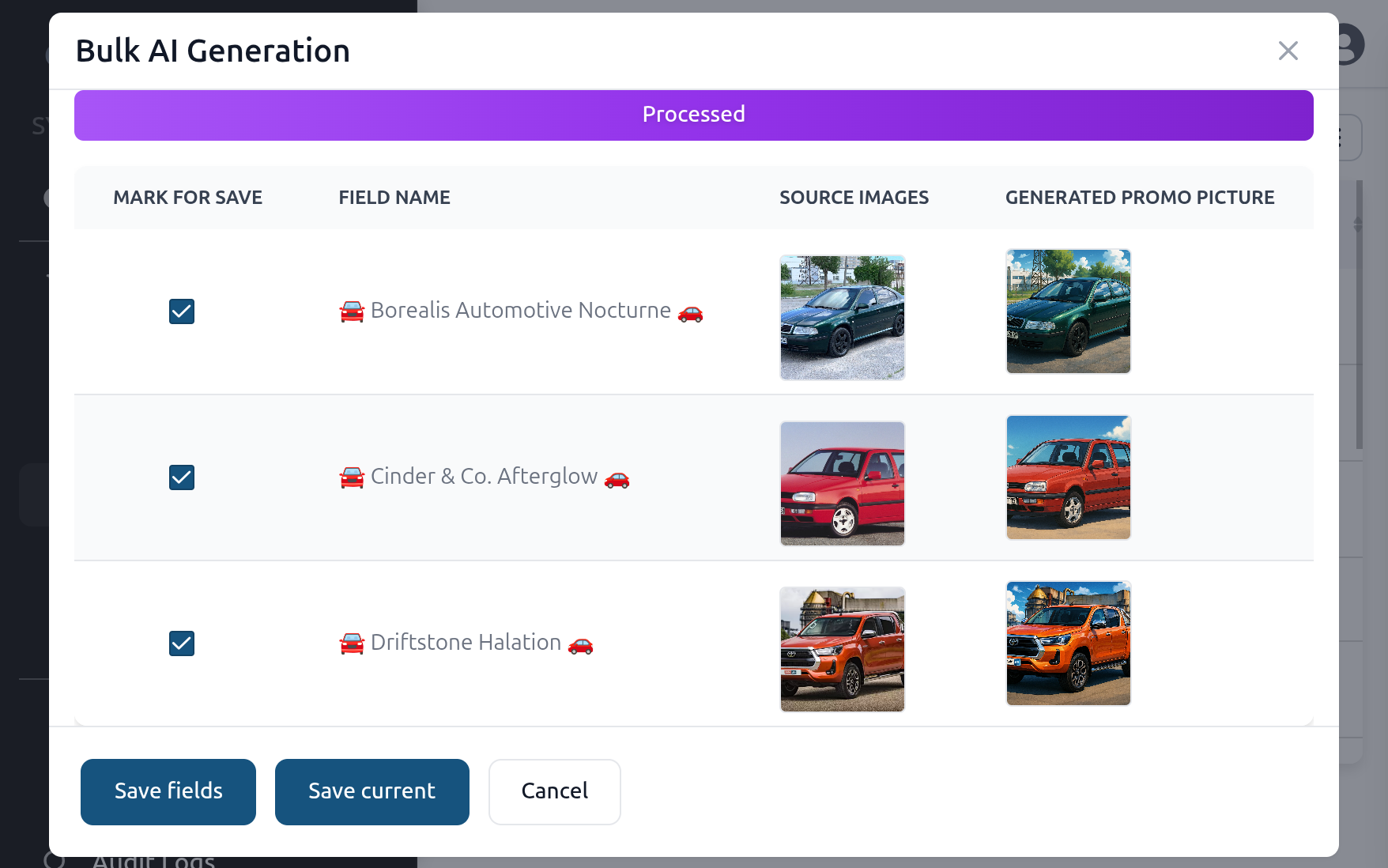Uncheck Mark for save on Borealis Automotive Nocturne
The width and height of the screenshot is (1388, 868).
click(x=181, y=311)
